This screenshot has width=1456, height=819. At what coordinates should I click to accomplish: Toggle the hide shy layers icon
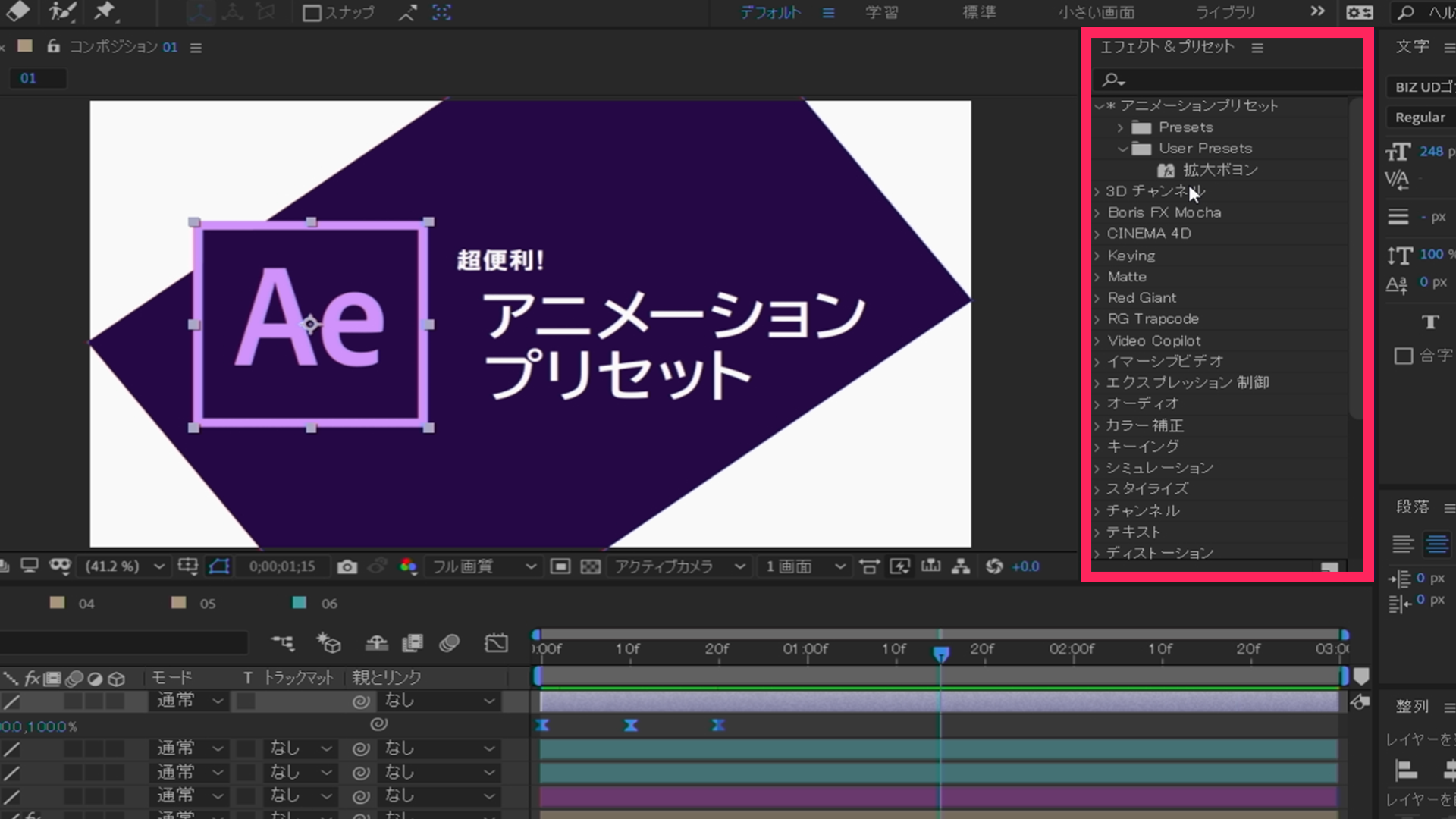coord(376,644)
